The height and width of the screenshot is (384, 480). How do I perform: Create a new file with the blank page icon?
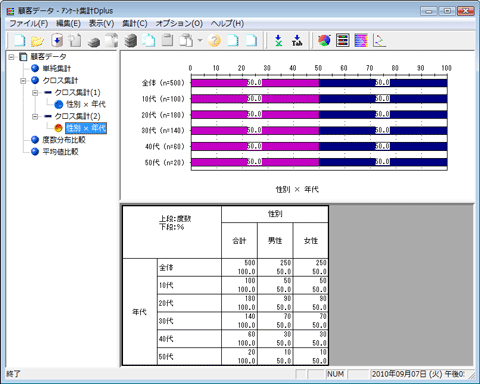[x=19, y=41]
